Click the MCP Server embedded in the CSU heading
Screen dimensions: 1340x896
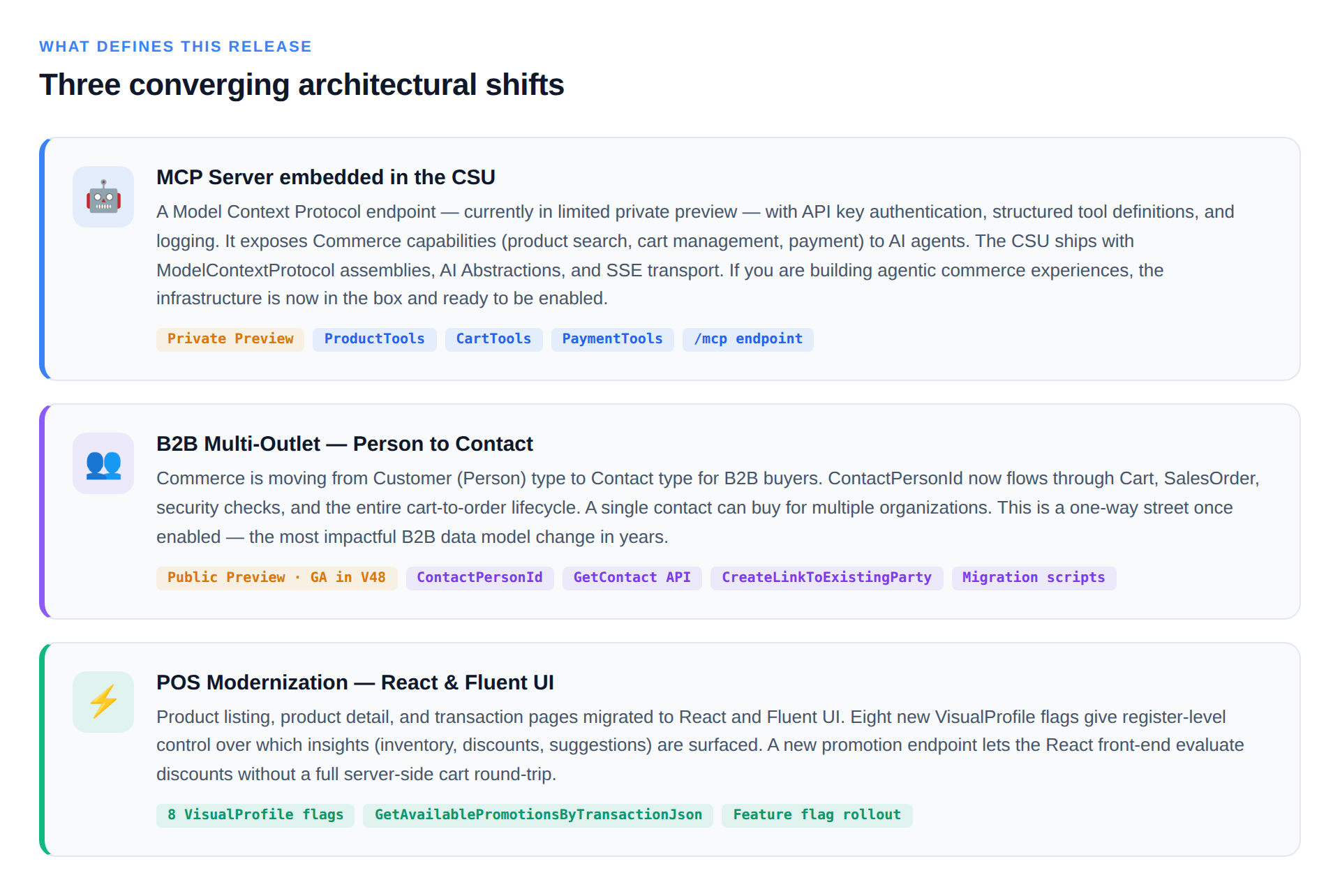point(326,177)
